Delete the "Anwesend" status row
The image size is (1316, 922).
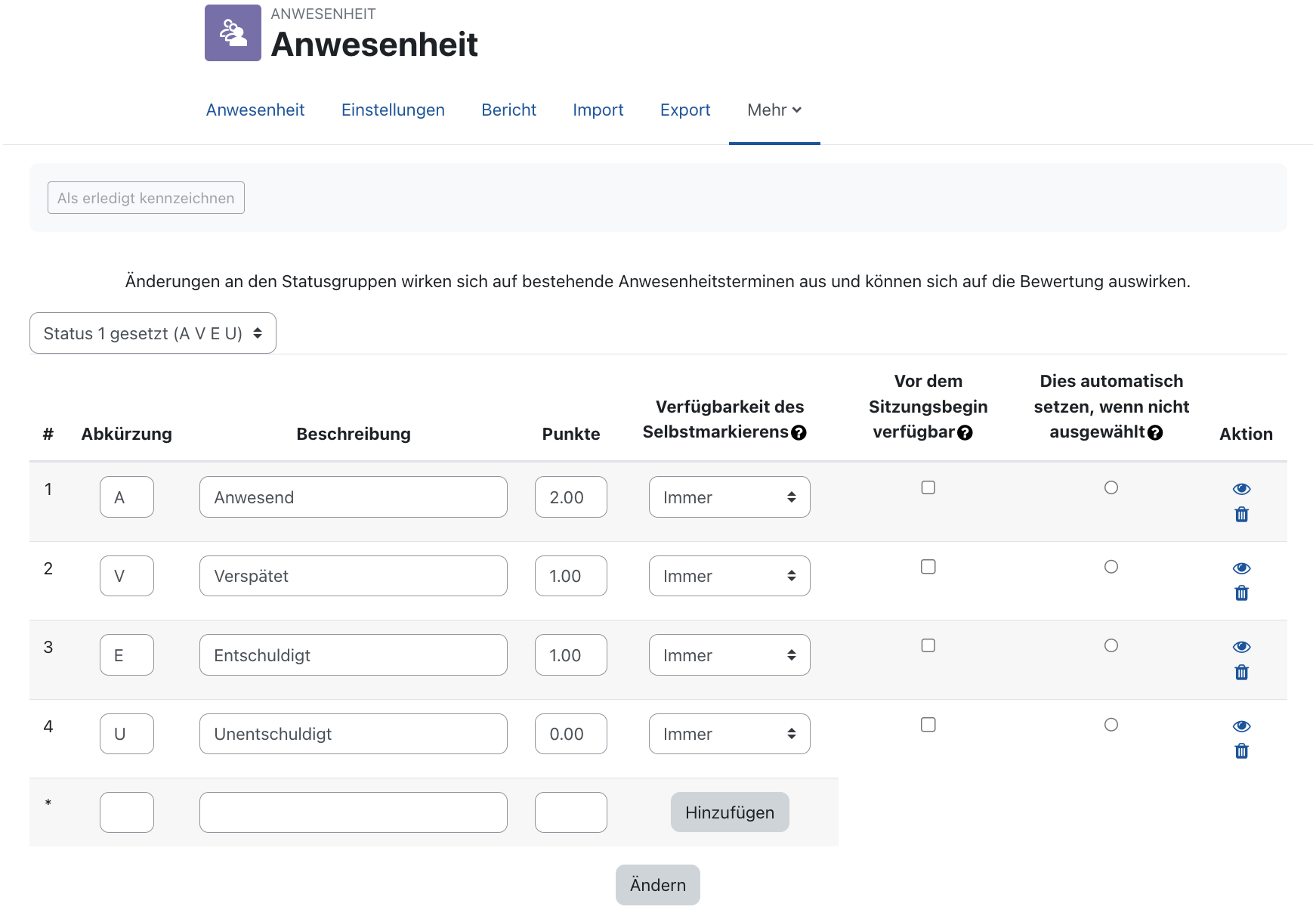[x=1242, y=515]
